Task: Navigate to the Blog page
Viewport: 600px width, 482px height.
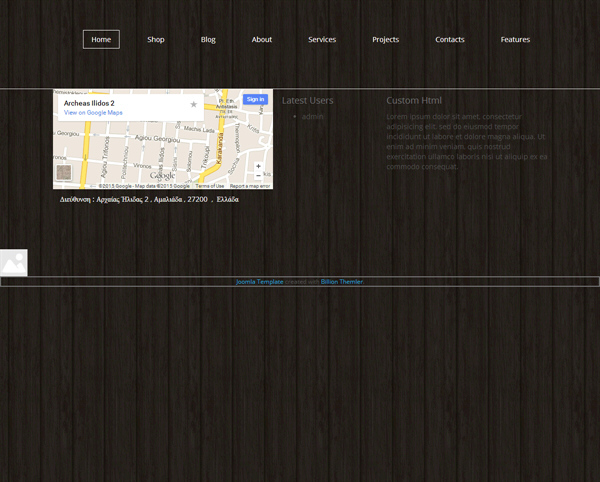Action: [x=208, y=40]
